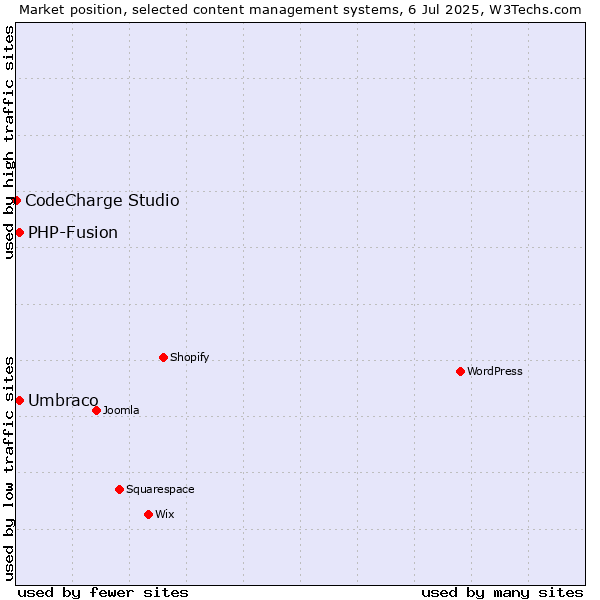Click the 'used by high traffic sites' axis label
600x600 pixels.
(8, 142)
